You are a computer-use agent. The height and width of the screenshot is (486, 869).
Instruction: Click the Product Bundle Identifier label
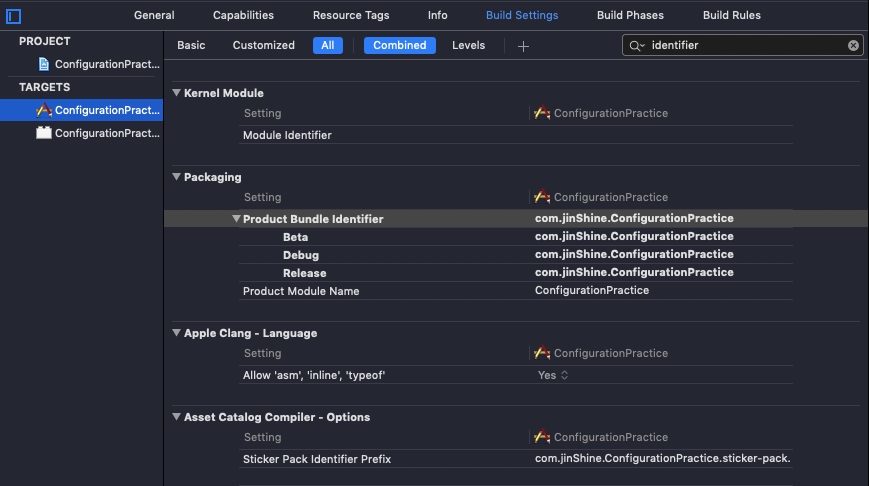point(313,219)
